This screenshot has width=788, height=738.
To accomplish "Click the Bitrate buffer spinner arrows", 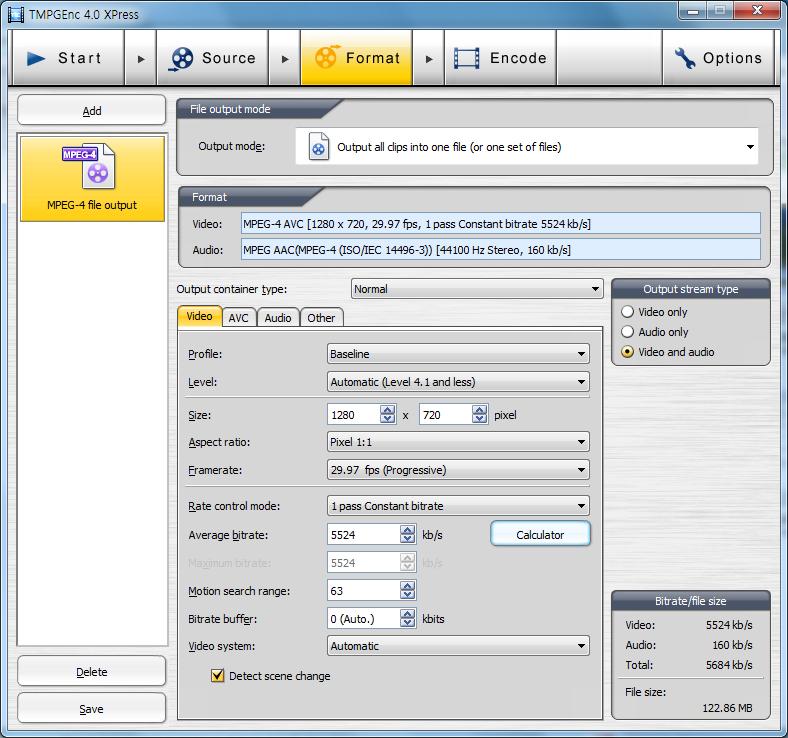I will [x=408, y=618].
